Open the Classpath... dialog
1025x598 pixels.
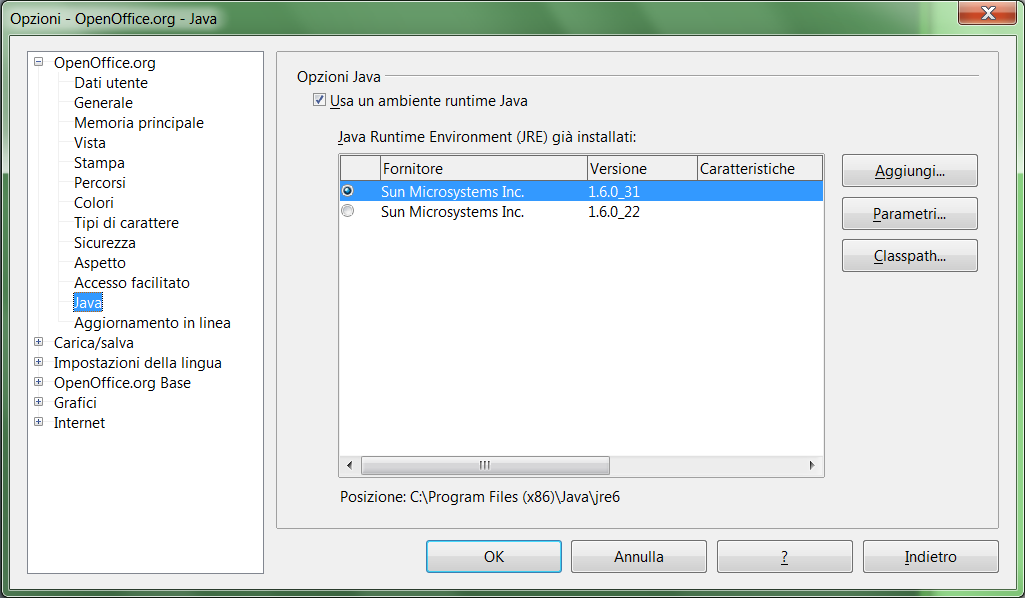click(909, 256)
